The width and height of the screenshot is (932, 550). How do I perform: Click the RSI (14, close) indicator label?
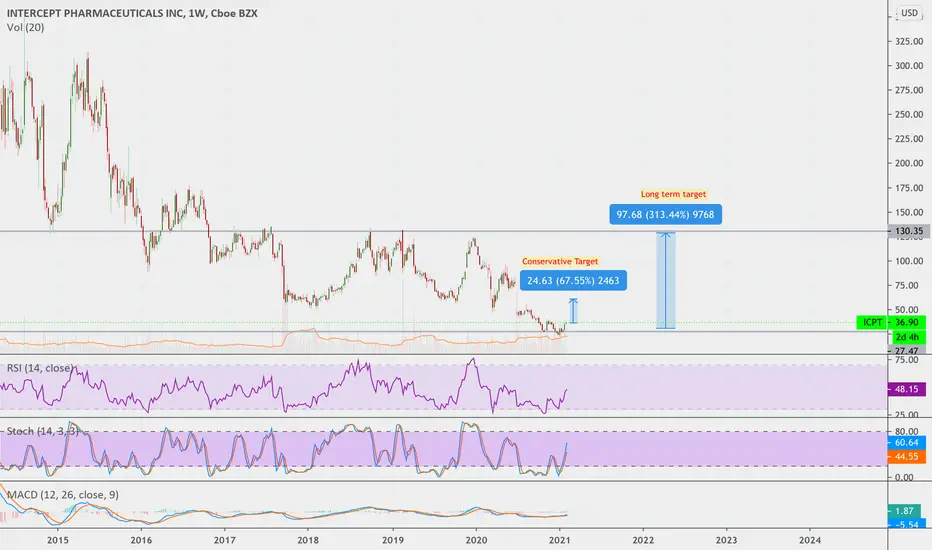coord(40,368)
